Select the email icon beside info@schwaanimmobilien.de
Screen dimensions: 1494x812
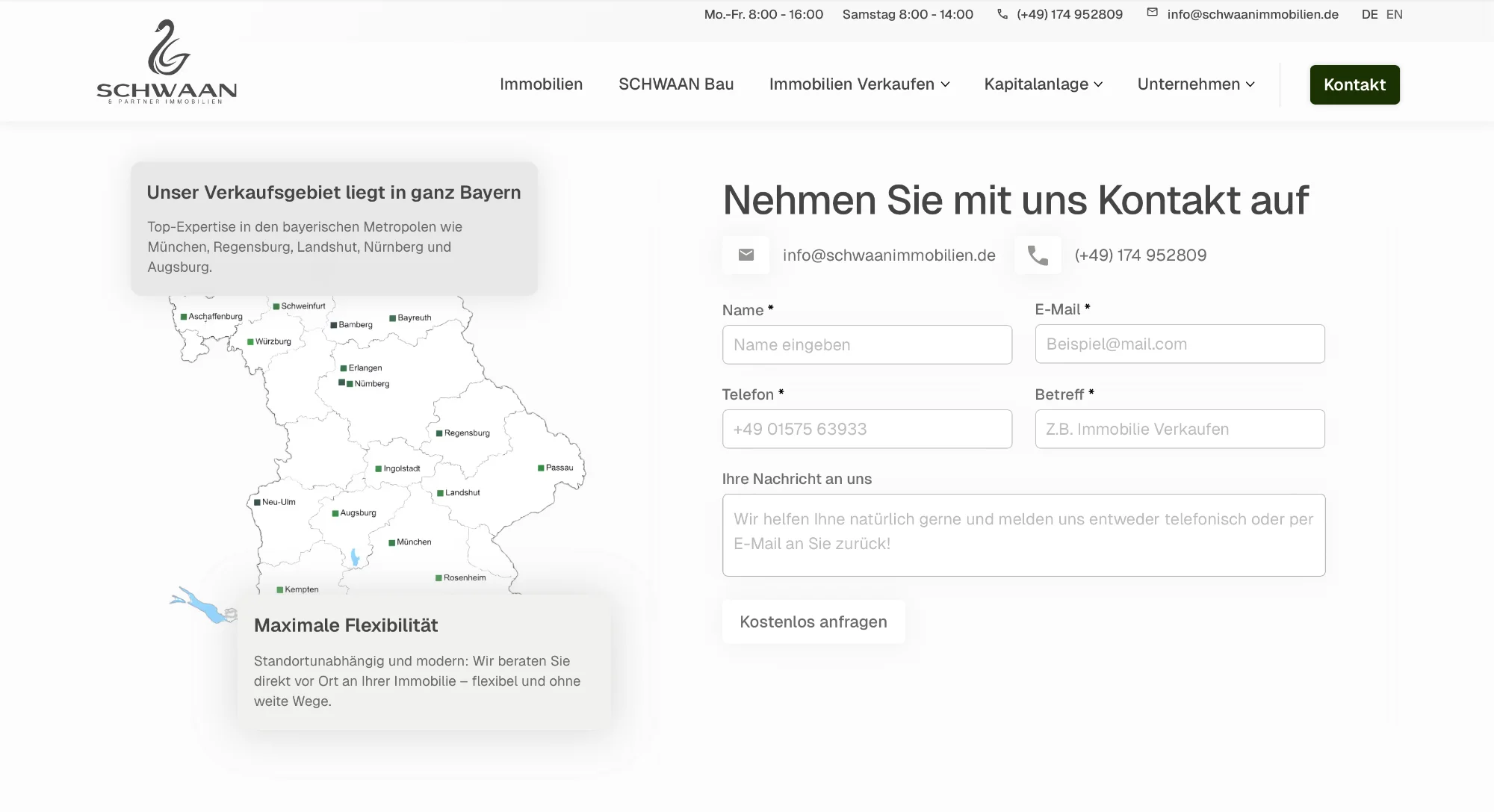tap(746, 255)
